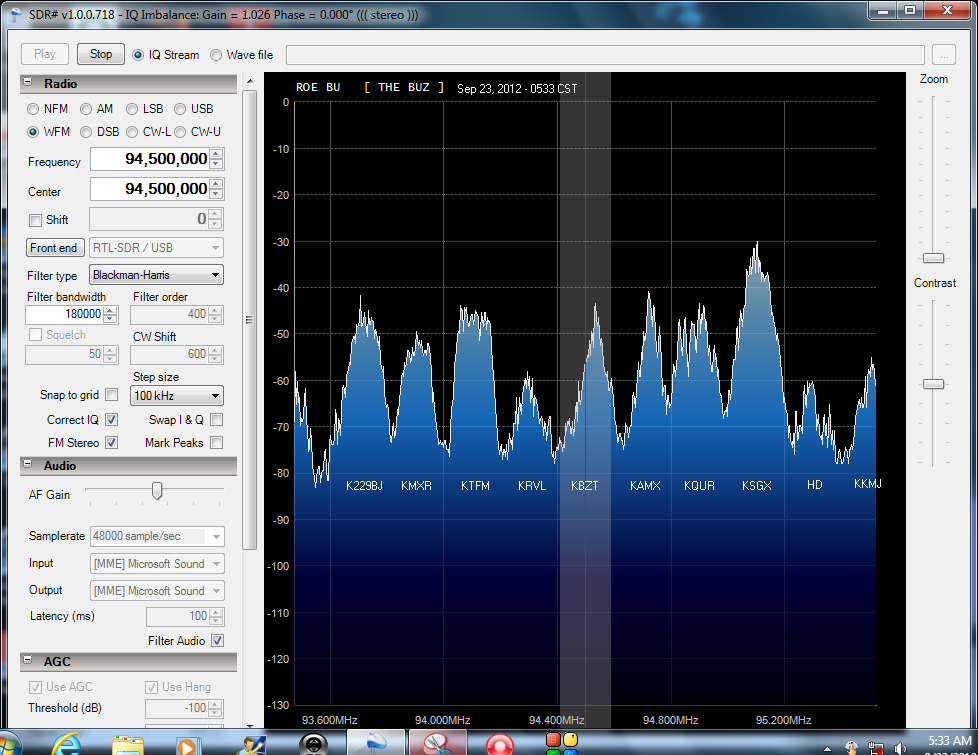
Task: Select AM demodulation mode
Action: pos(86,109)
